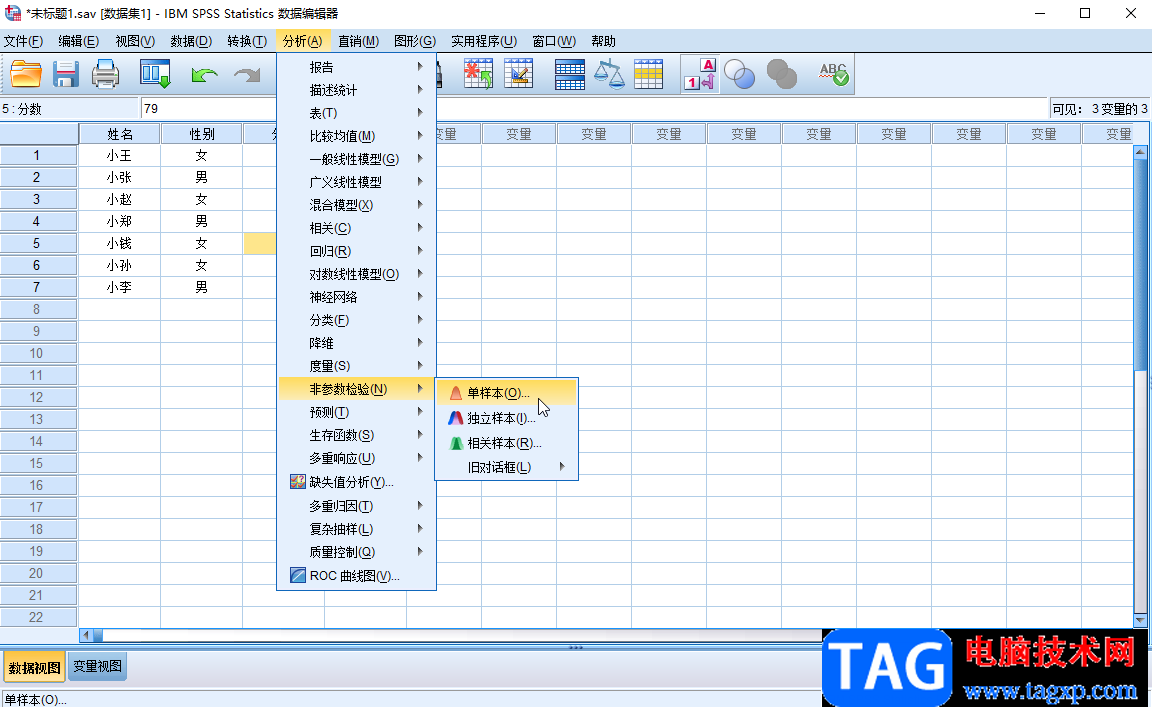Open 视图(V) menu
The height and width of the screenshot is (707, 1152).
coord(135,41)
